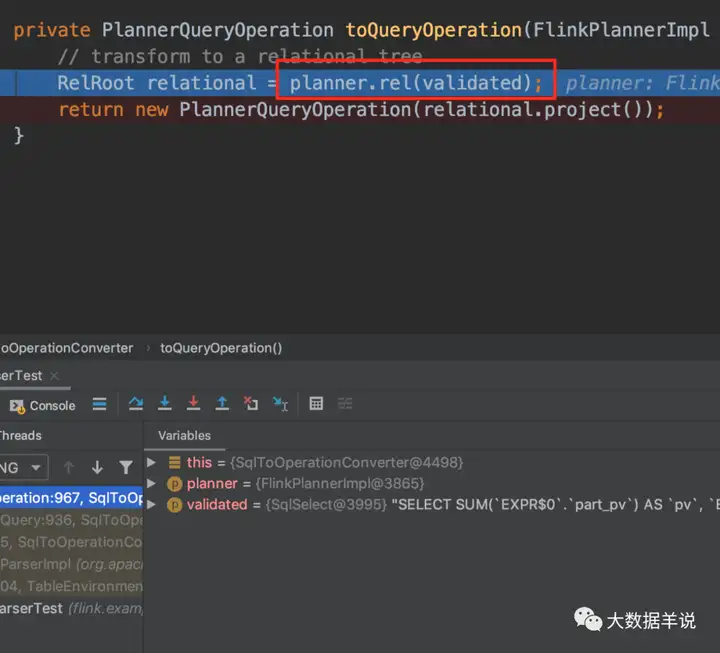Select the planner FlinkPlannerImpl@3865 row
The width and height of the screenshot is (720, 653).
tap(432, 484)
